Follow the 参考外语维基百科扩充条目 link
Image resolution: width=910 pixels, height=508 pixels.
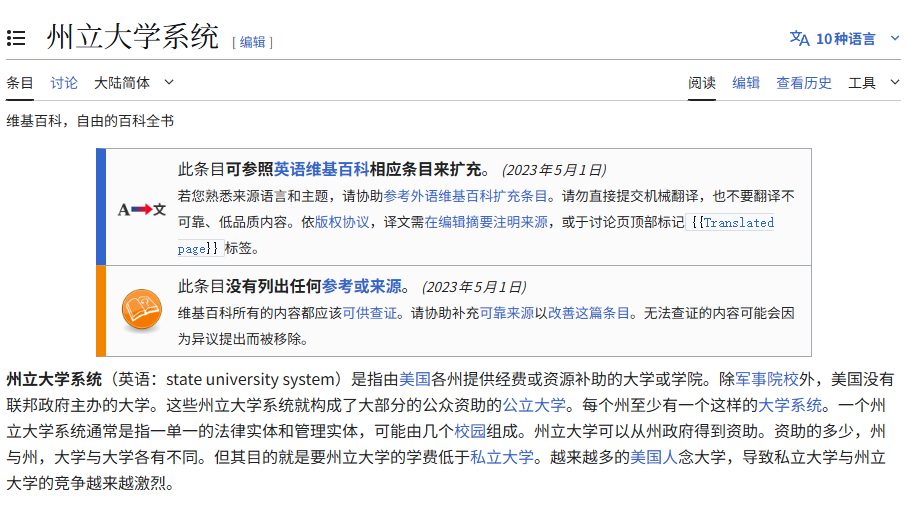465,196
